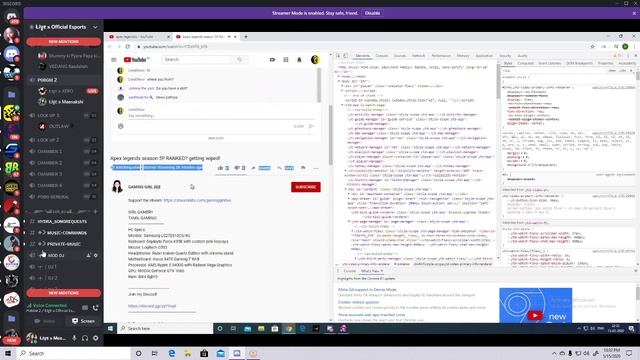This screenshot has height=360, width=640.
Task: Open the server folder icon in sidebar
Action: (x=11, y=95)
